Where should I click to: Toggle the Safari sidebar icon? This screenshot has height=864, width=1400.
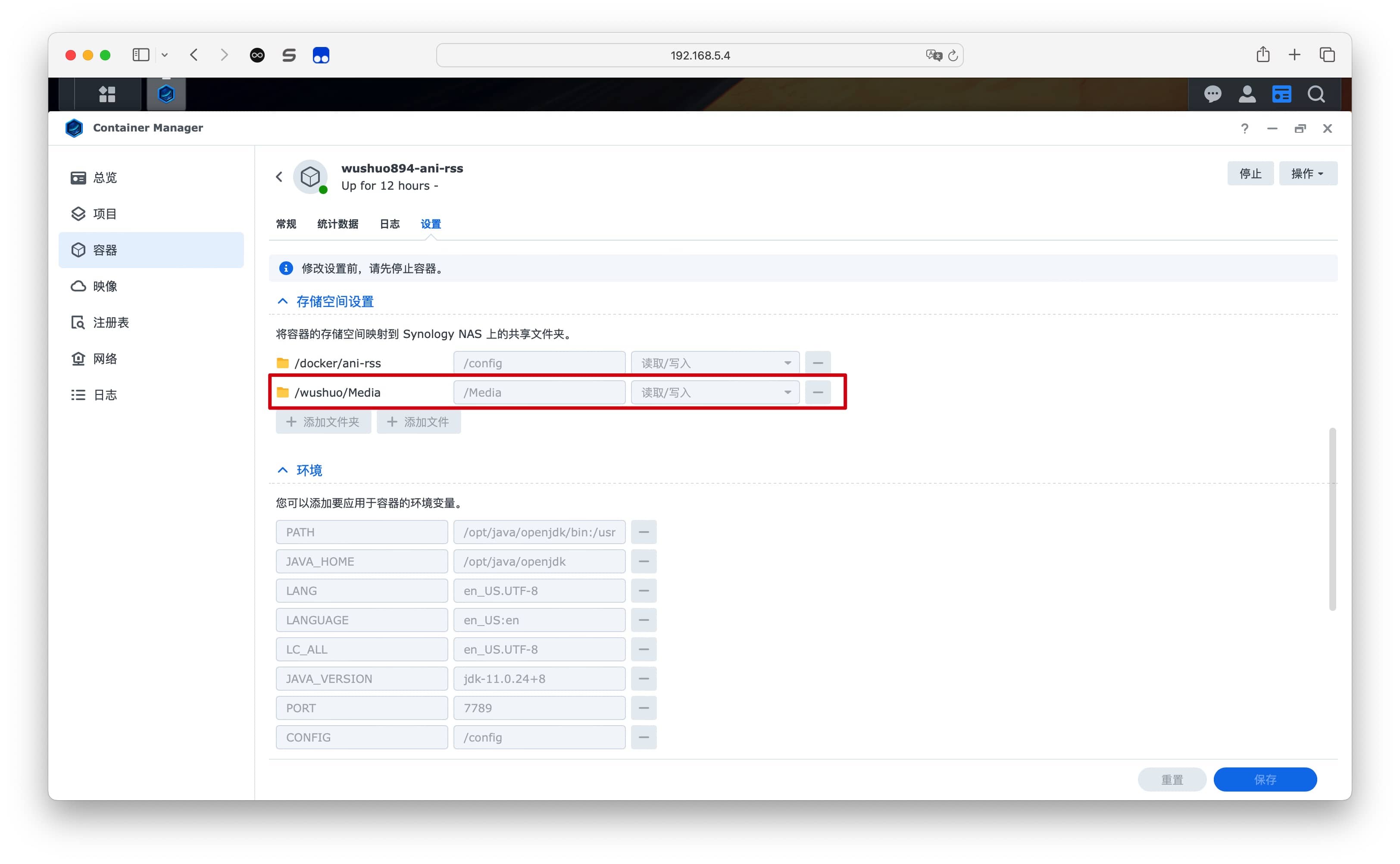point(141,55)
